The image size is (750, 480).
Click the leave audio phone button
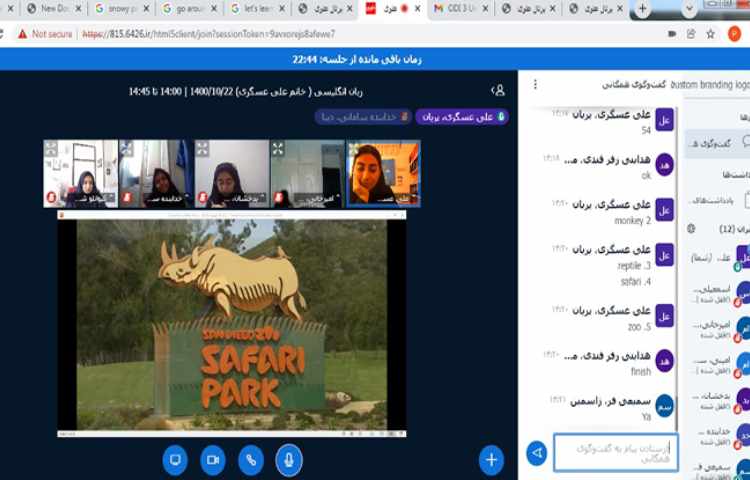click(251, 460)
